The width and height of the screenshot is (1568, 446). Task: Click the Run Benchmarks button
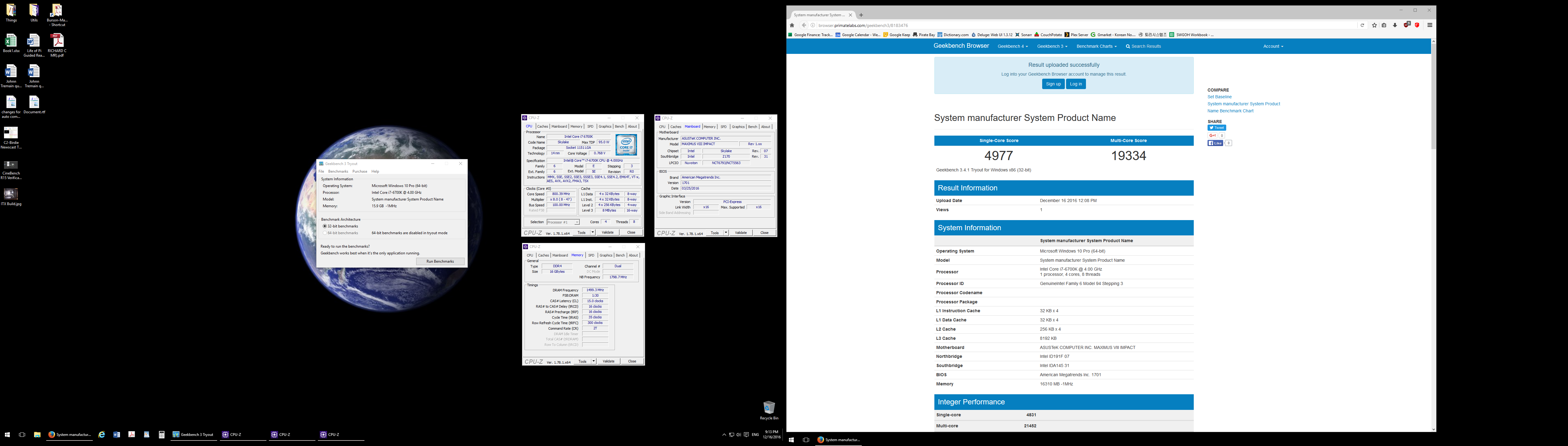coord(440,262)
